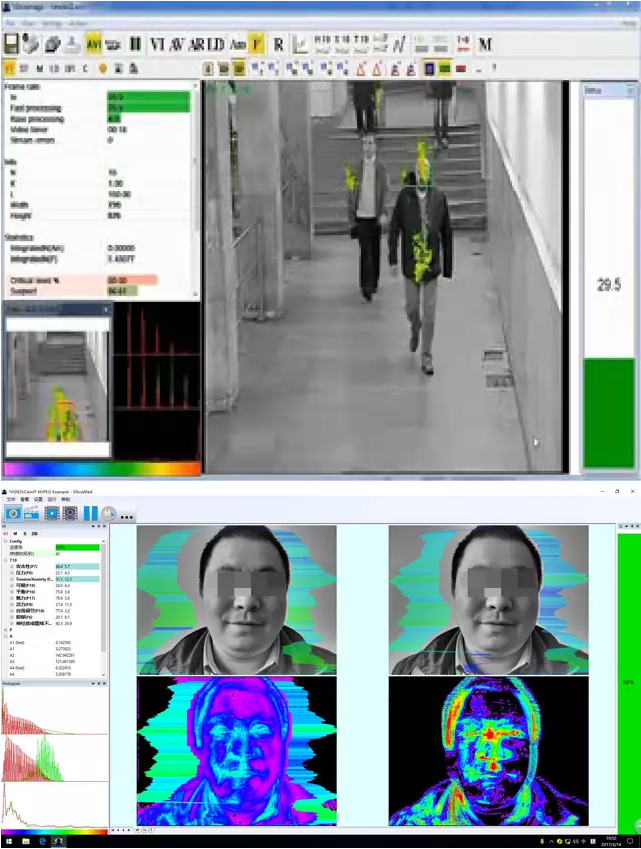Screen dimensions: 641x849
Task: Toggle the Tension/Anxiety parameter checkbox
Action: 11,579
